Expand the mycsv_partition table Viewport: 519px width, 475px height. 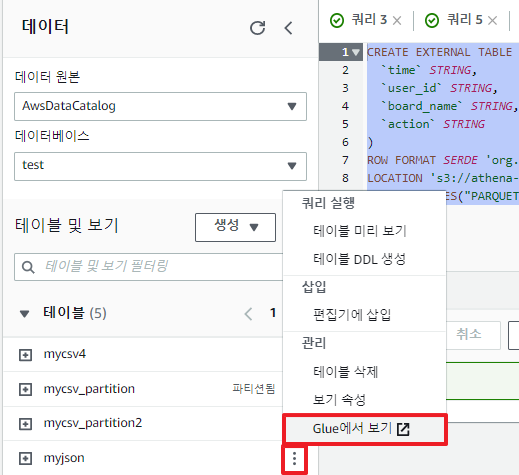(x=26, y=389)
